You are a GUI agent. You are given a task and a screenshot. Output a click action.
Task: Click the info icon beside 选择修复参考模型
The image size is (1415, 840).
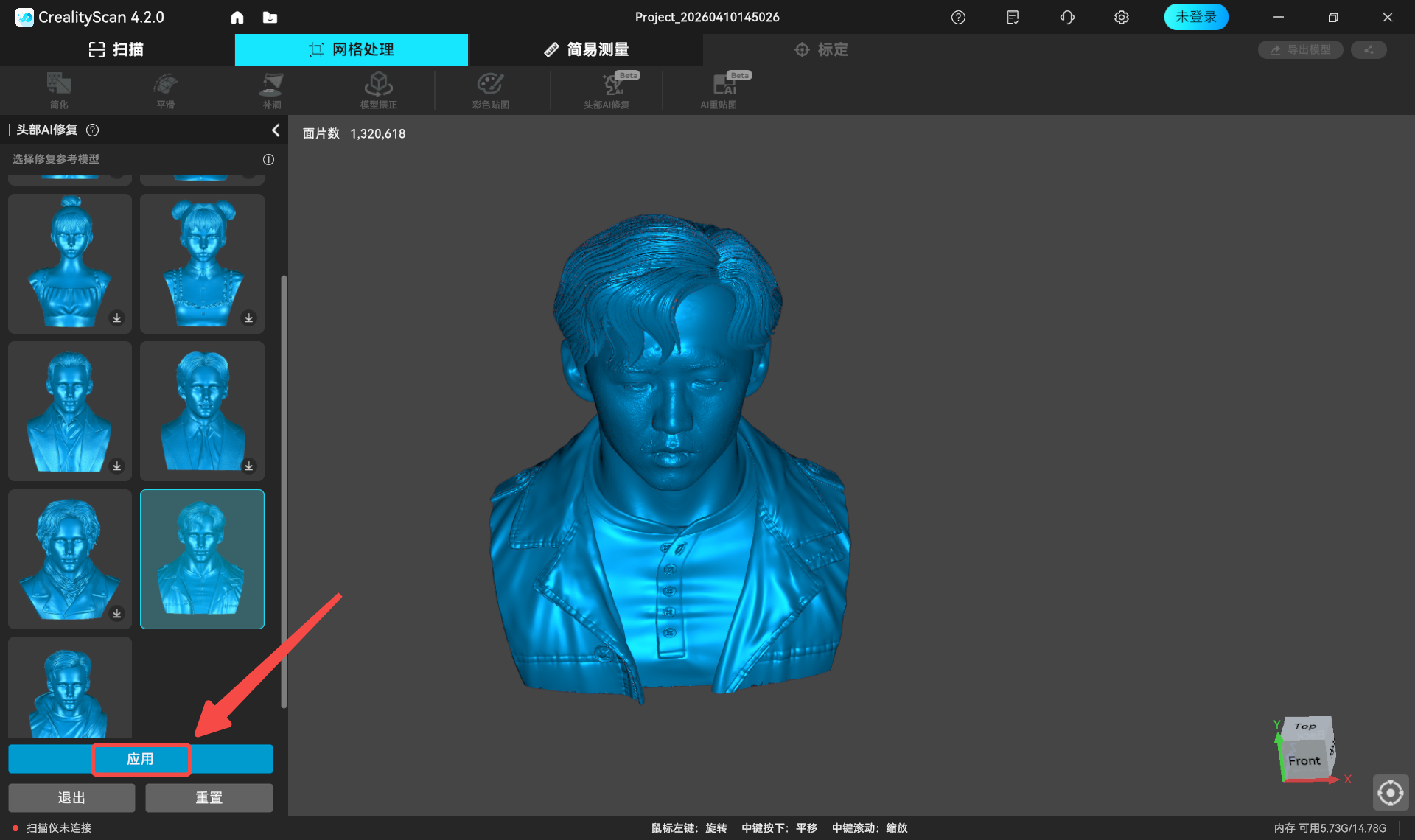pyautogui.click(x=268, y=159)
